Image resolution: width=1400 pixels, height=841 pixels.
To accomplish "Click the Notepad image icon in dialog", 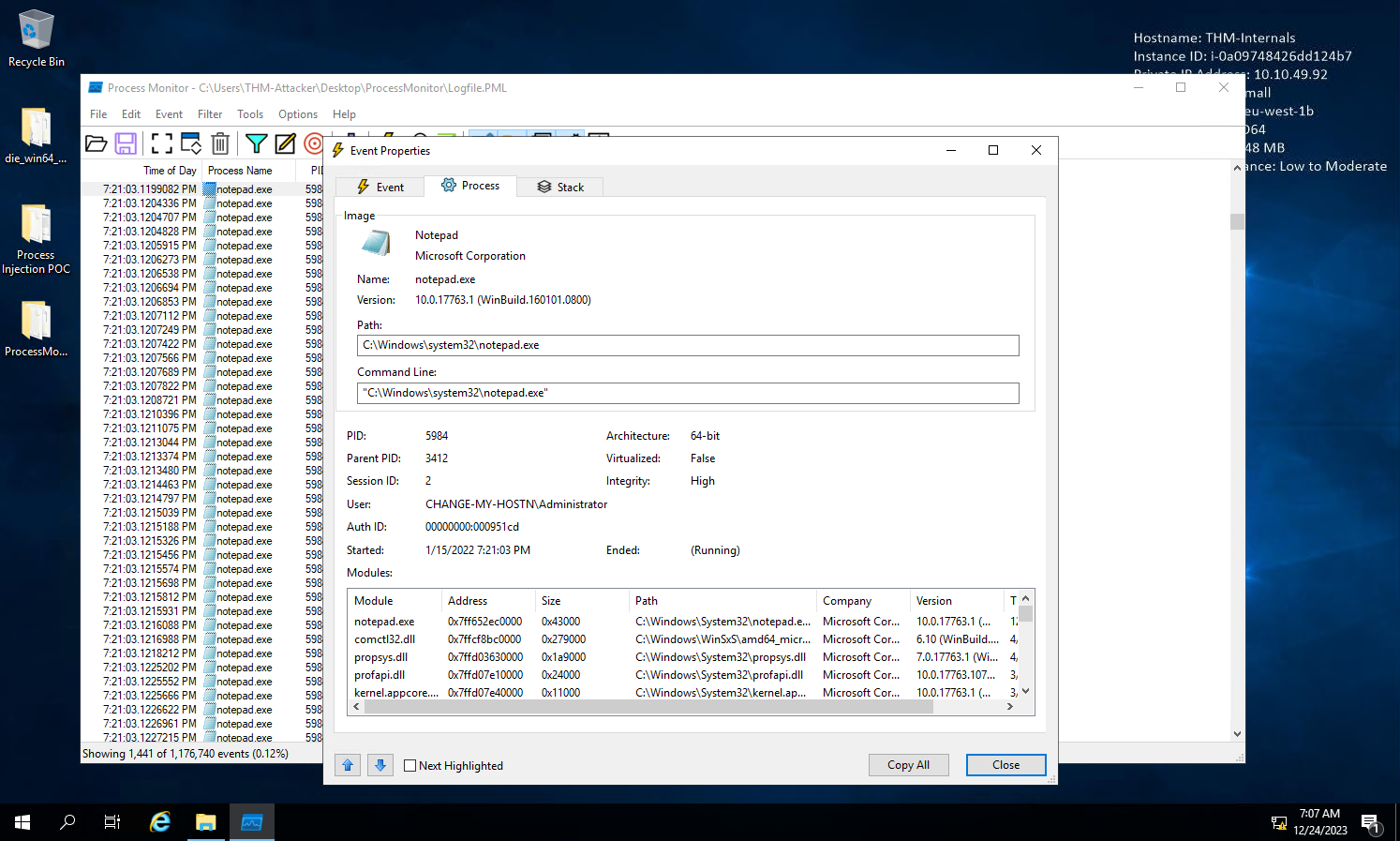I will [376, 243].
